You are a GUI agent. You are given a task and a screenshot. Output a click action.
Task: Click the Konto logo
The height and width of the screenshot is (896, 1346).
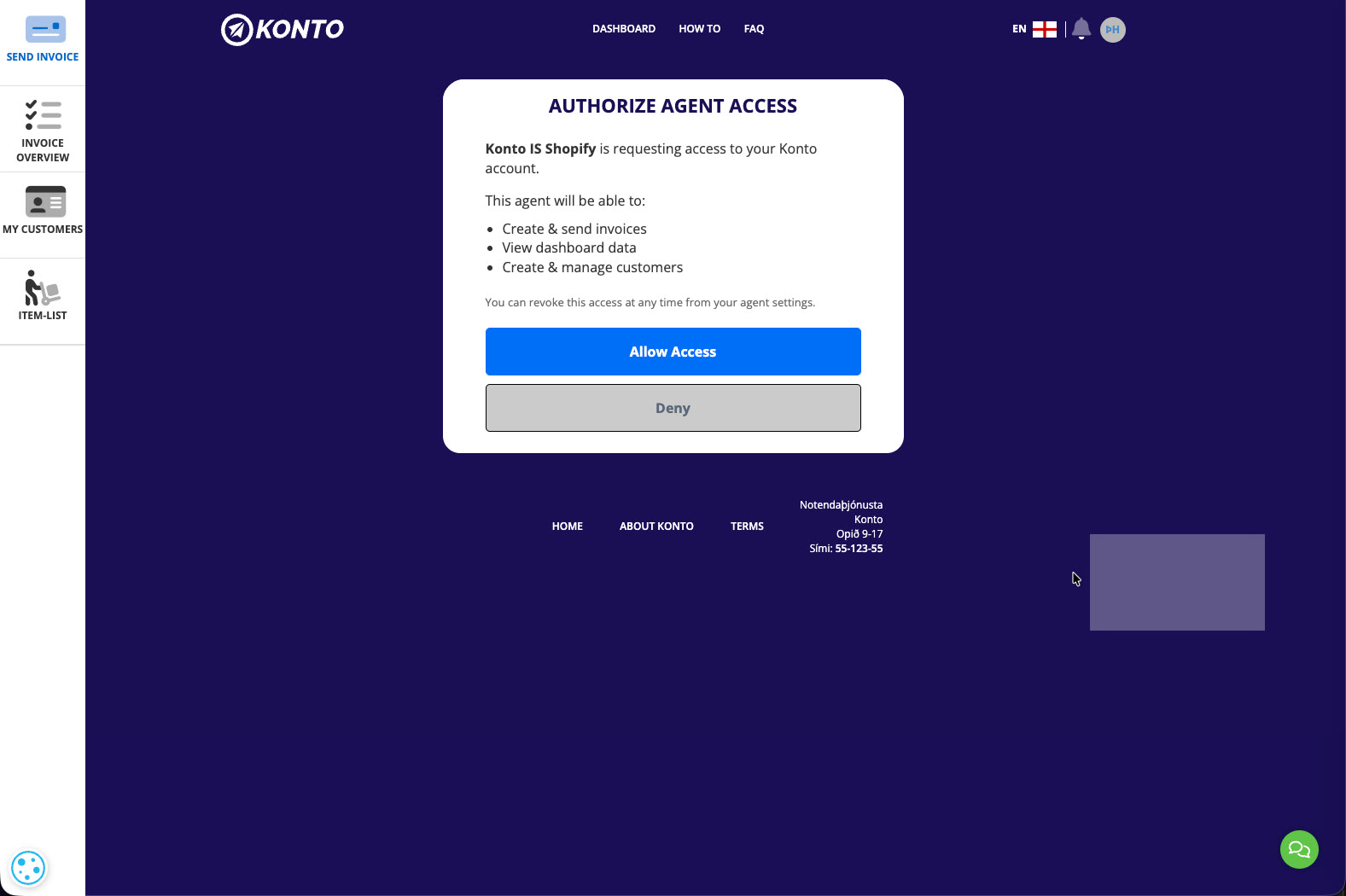click(x=283, y=29)
